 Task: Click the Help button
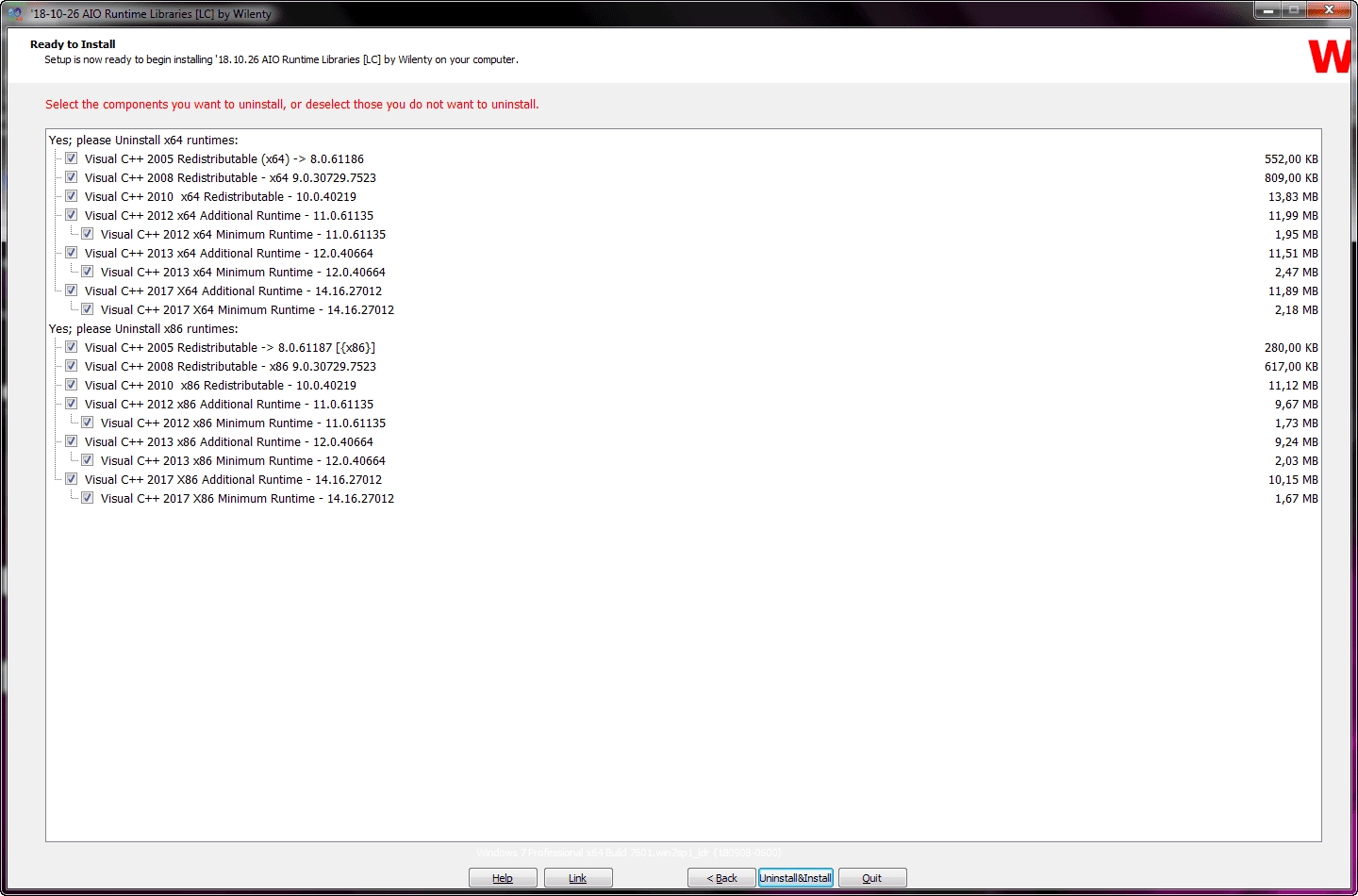pyautogui.click(x=503, y=878)
